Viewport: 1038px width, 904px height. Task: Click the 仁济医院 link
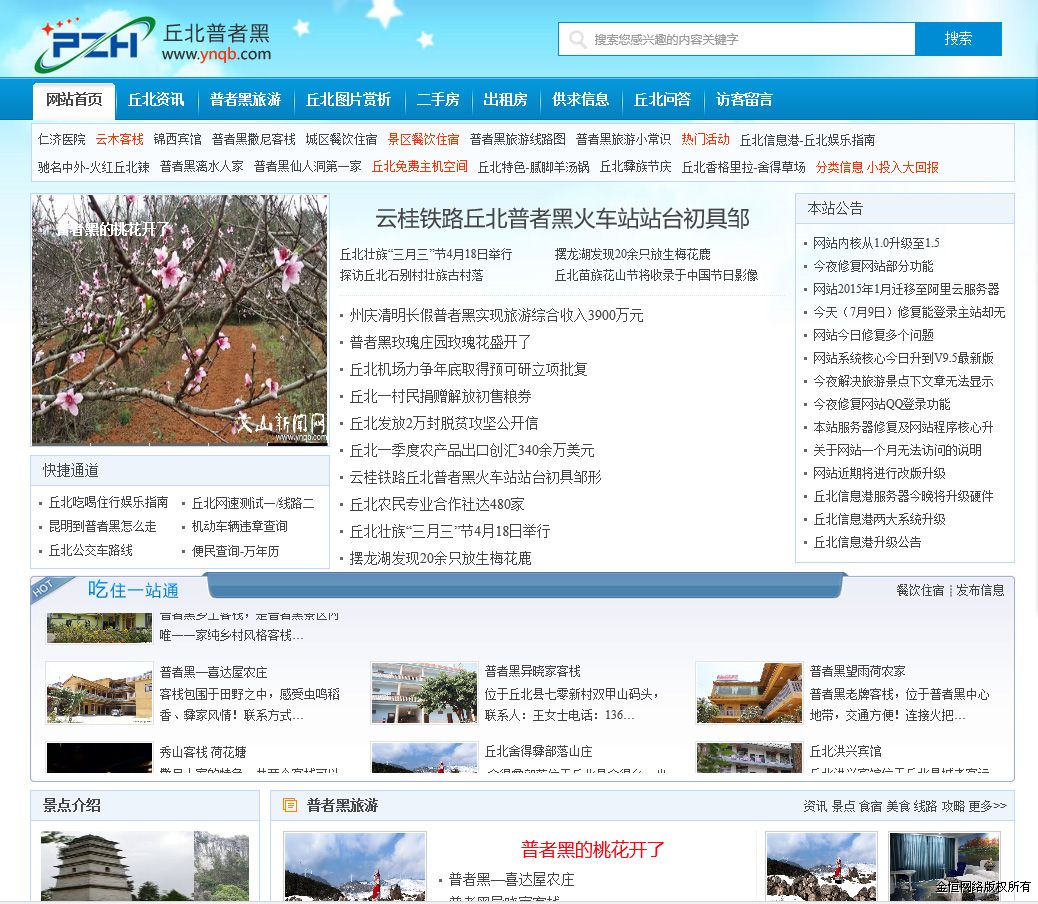pyautogui.click(x=62, y=140)
